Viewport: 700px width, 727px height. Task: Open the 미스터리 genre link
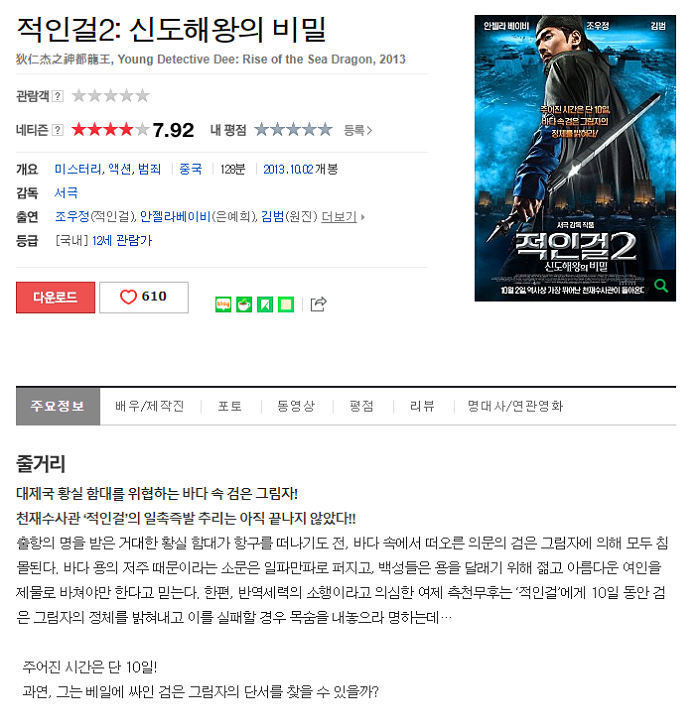tap(77, 169)
